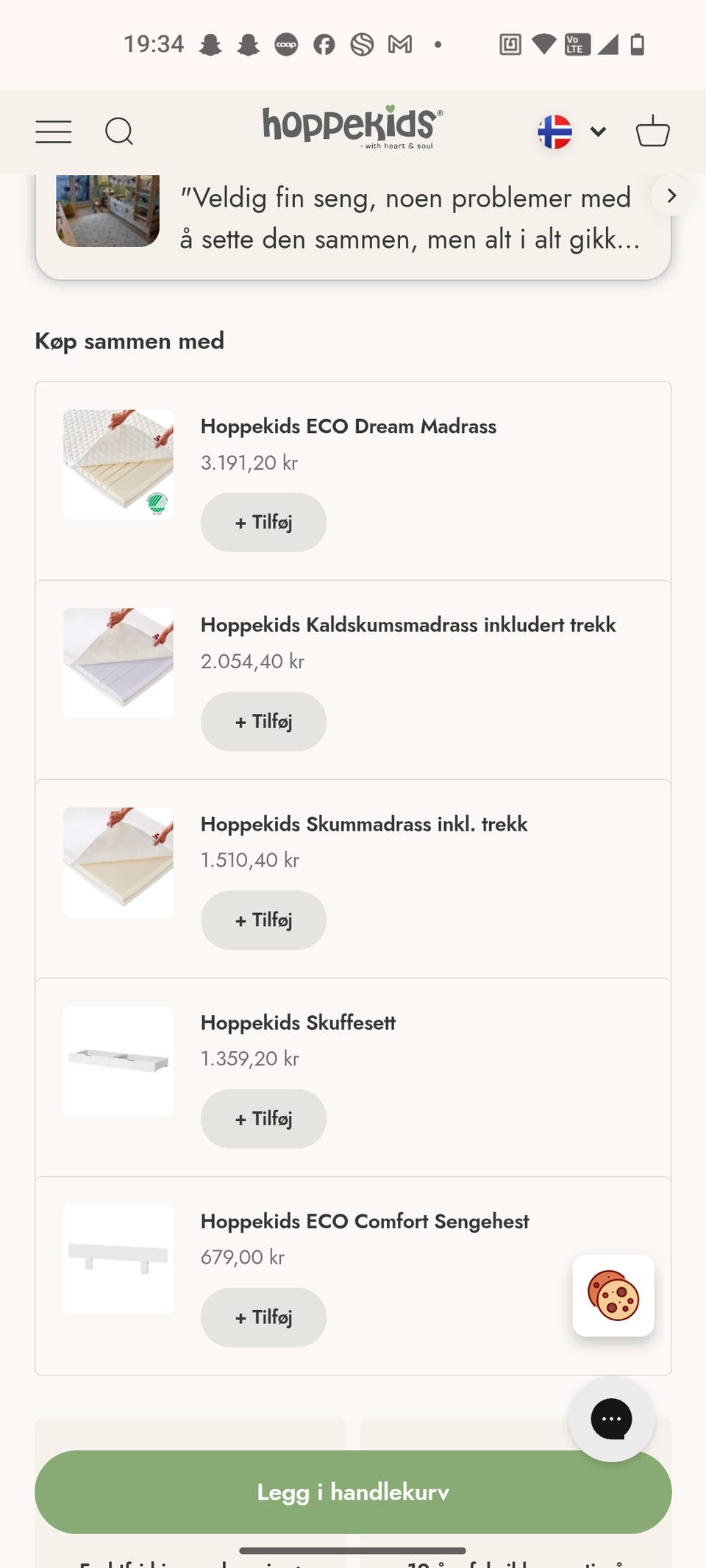The width and height of the screenshot is (706, 1568).
Task: Open the cookie settings icon
Action: 613,1295
